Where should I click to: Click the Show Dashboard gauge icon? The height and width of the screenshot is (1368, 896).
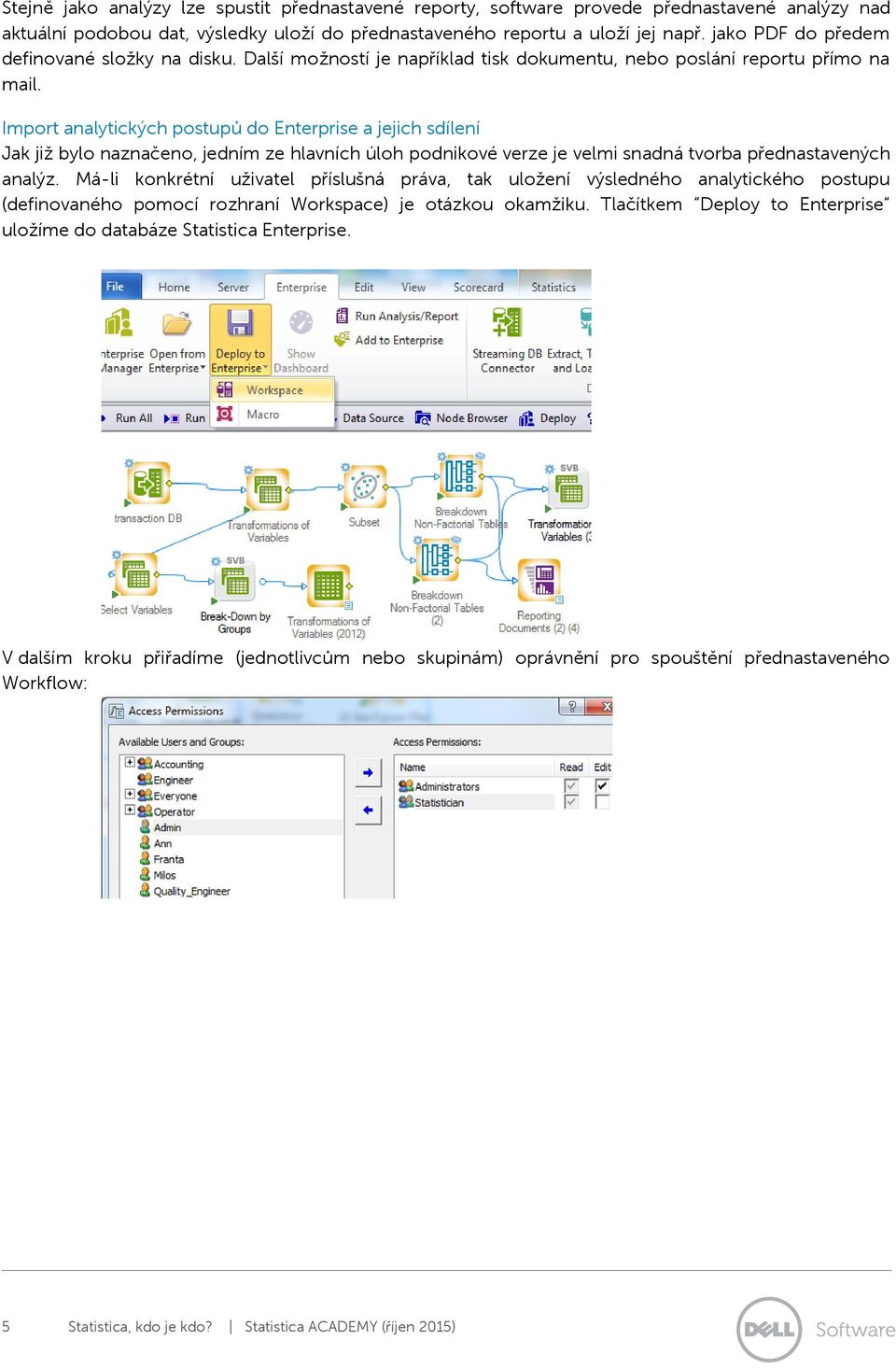(x=301, y=323)
